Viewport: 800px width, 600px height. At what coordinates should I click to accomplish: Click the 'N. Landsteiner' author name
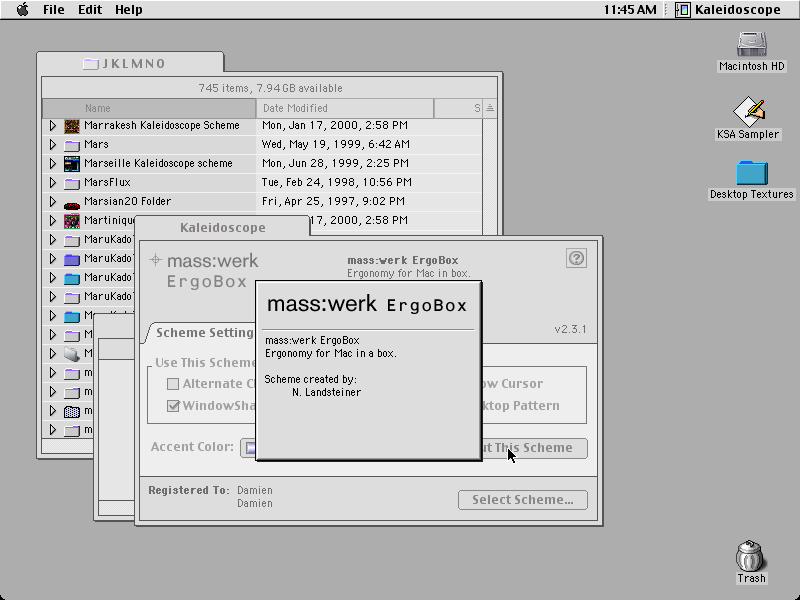(327, 392)
